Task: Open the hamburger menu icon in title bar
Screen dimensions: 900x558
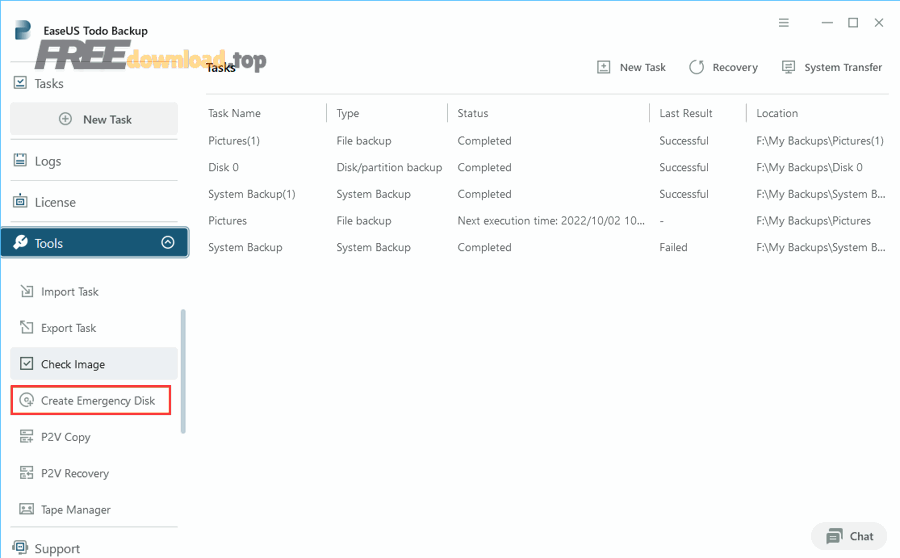Action: point(783,23)
